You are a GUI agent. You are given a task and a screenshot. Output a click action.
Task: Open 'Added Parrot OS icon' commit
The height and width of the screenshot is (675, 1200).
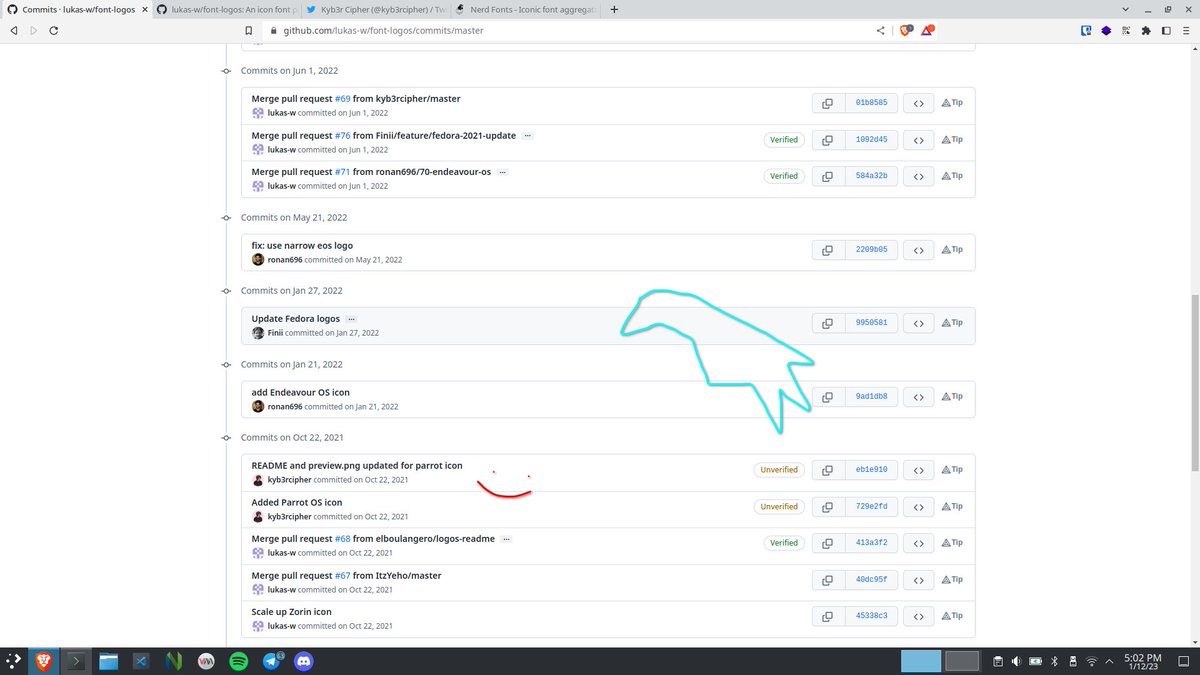[297, 502]
